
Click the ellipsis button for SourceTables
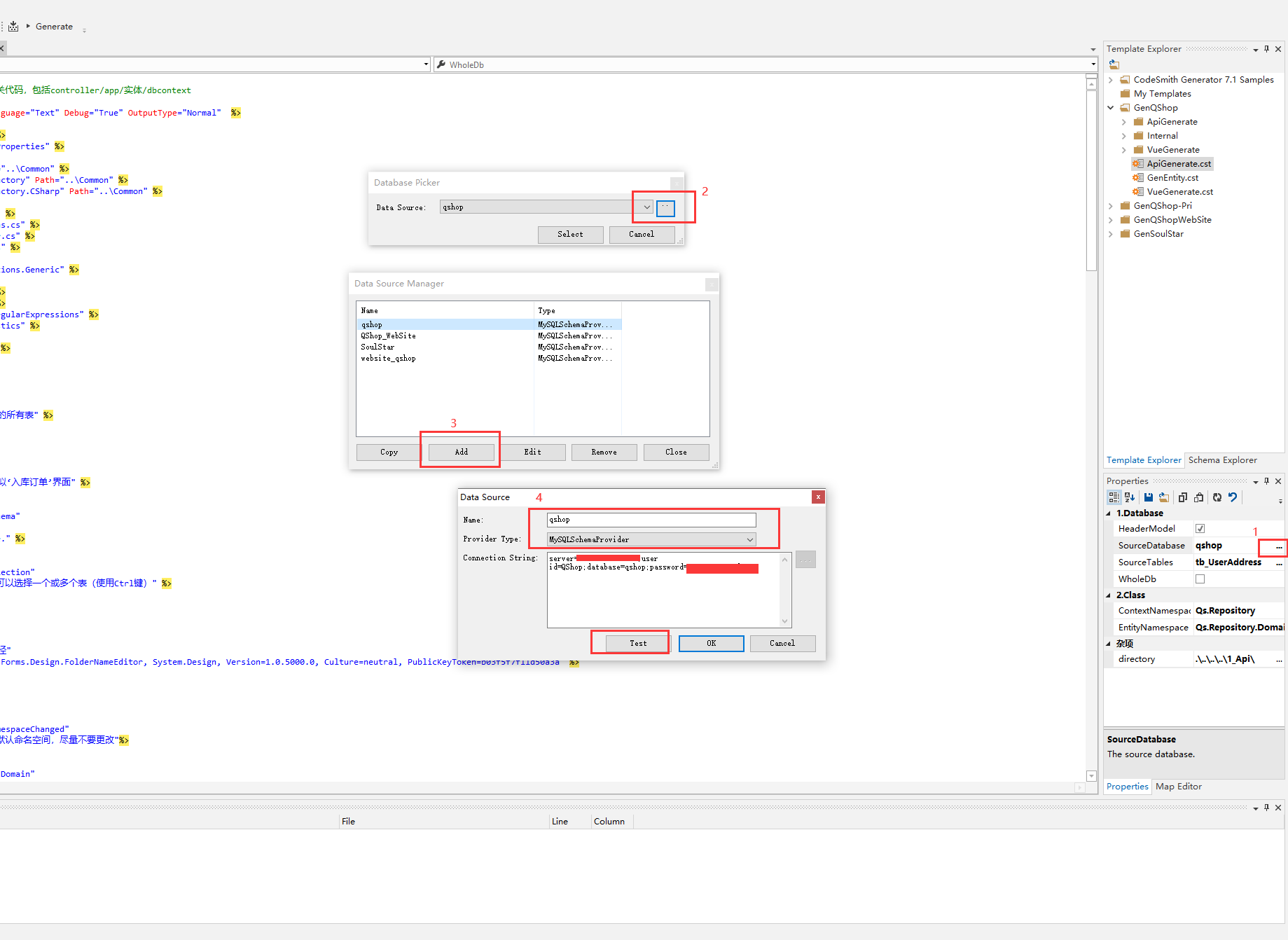coord(1279,562)
